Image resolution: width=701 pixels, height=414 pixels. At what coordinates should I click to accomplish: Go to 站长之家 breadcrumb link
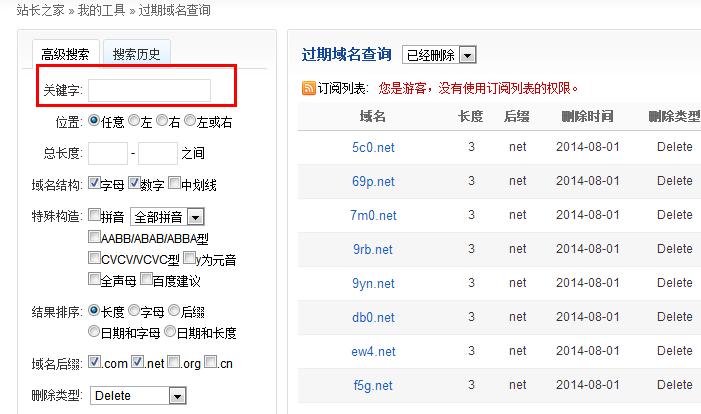(x=41, y=10)
